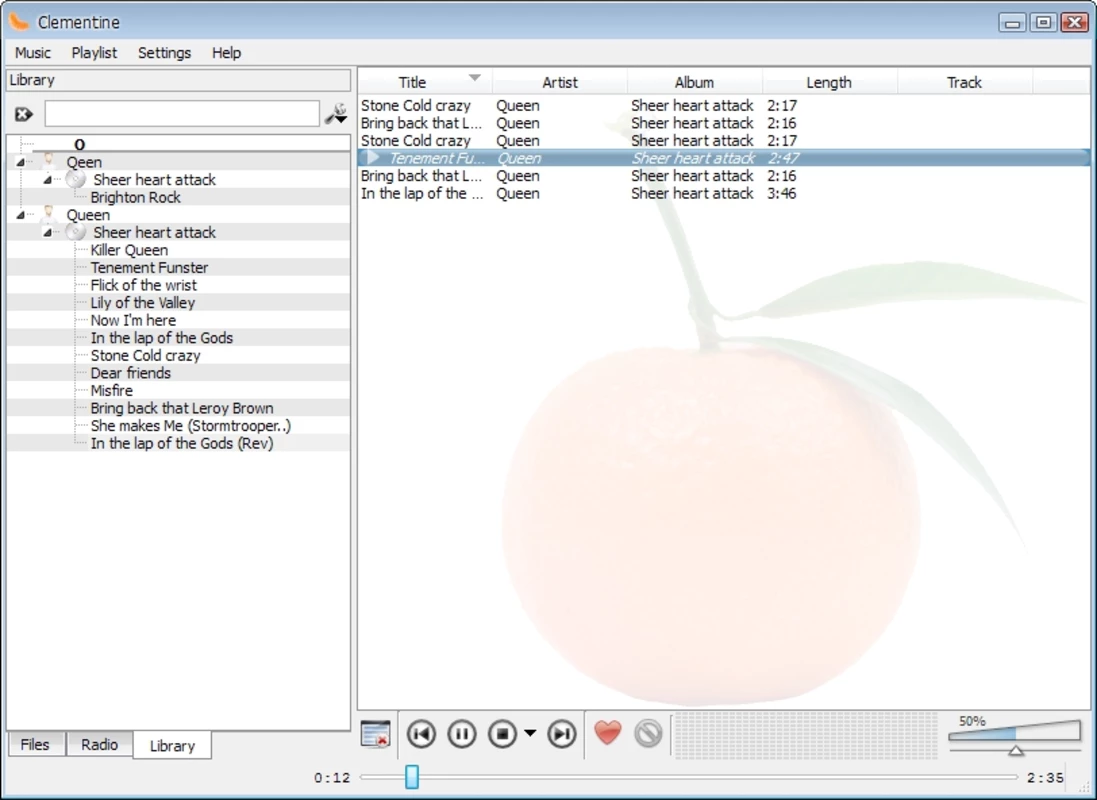The width and height of the screenshot is (1097, 800).
Task: Select She makes Me (Stormtrooper..)
Action: [x=190, y=426]
